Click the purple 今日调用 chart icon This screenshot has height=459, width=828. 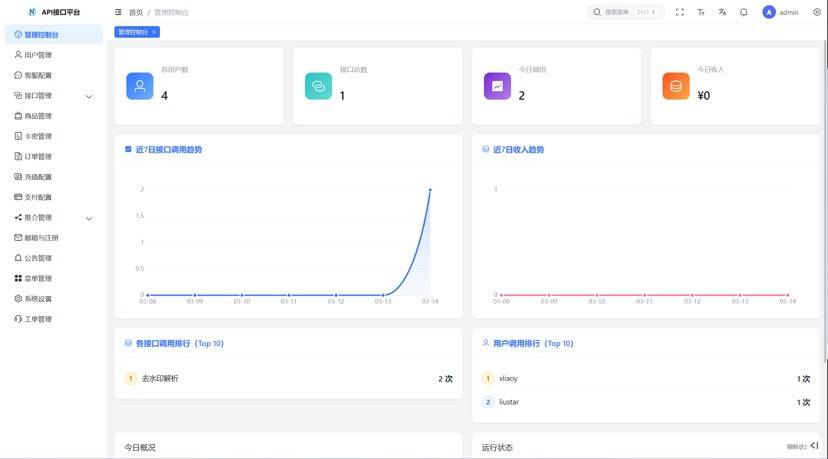pos(497,86)
